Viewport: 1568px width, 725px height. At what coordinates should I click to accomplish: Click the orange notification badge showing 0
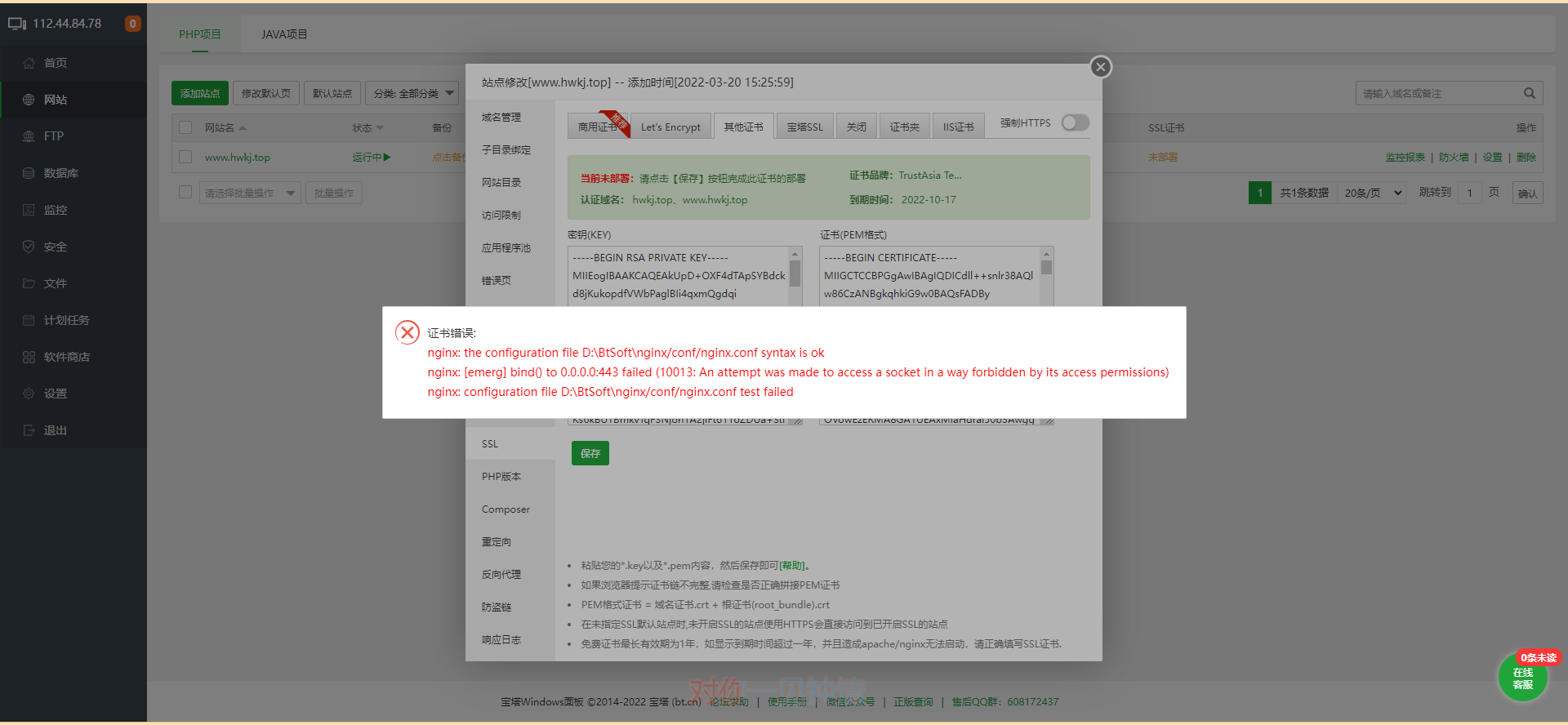[x=132, y=24]
